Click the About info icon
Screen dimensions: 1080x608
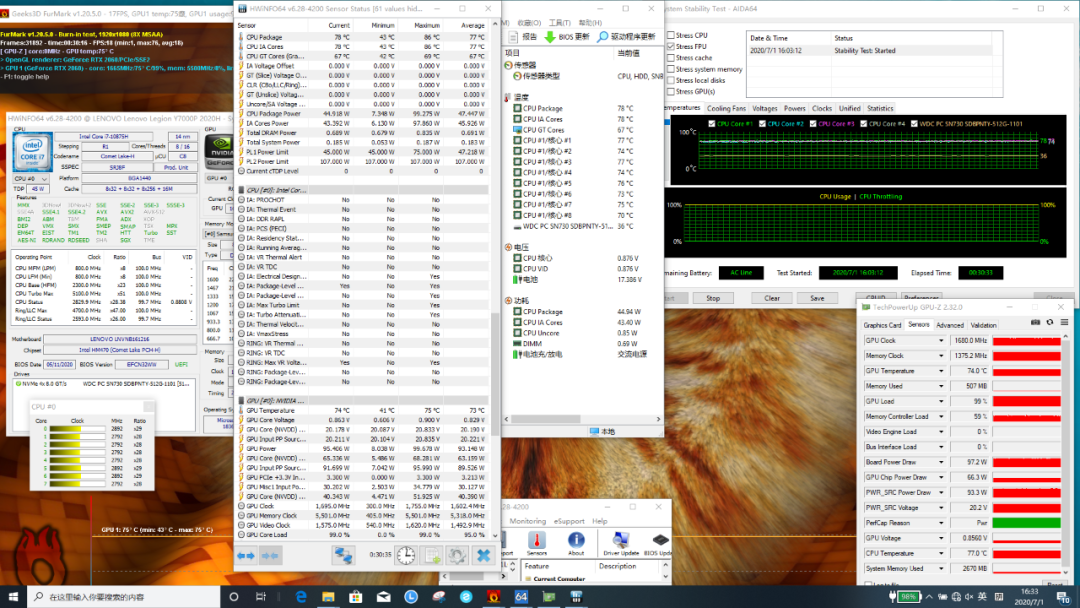point(576,540)
